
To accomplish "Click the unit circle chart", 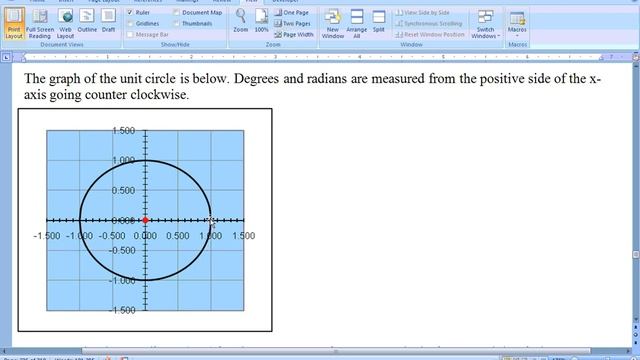I will pos(145,220).
